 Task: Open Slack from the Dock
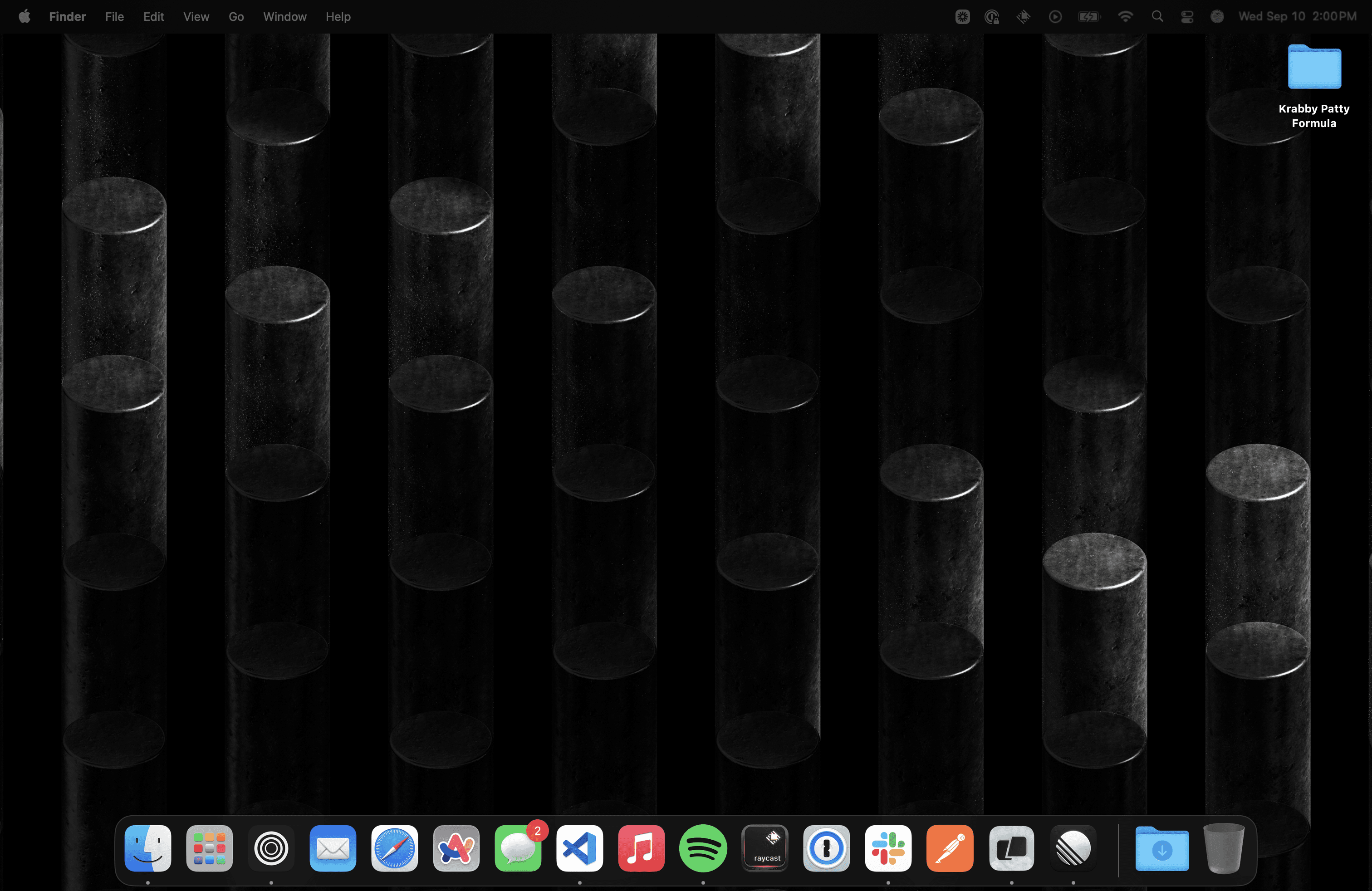(x=888, y=848)
